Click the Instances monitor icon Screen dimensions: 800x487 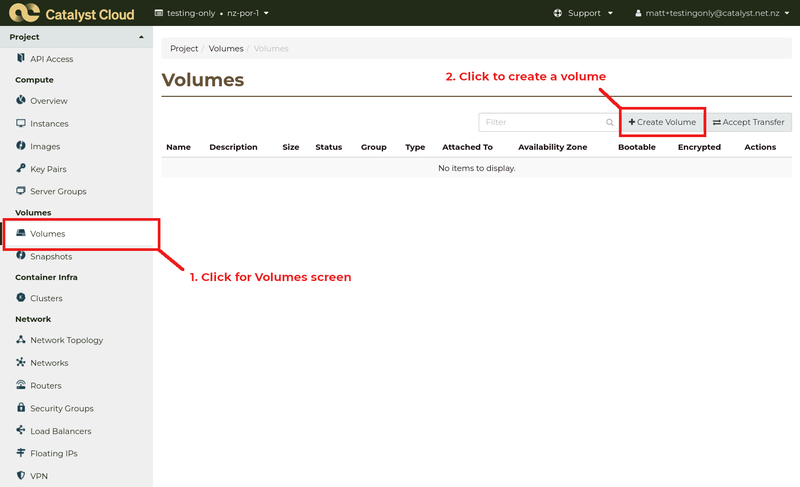20,123
